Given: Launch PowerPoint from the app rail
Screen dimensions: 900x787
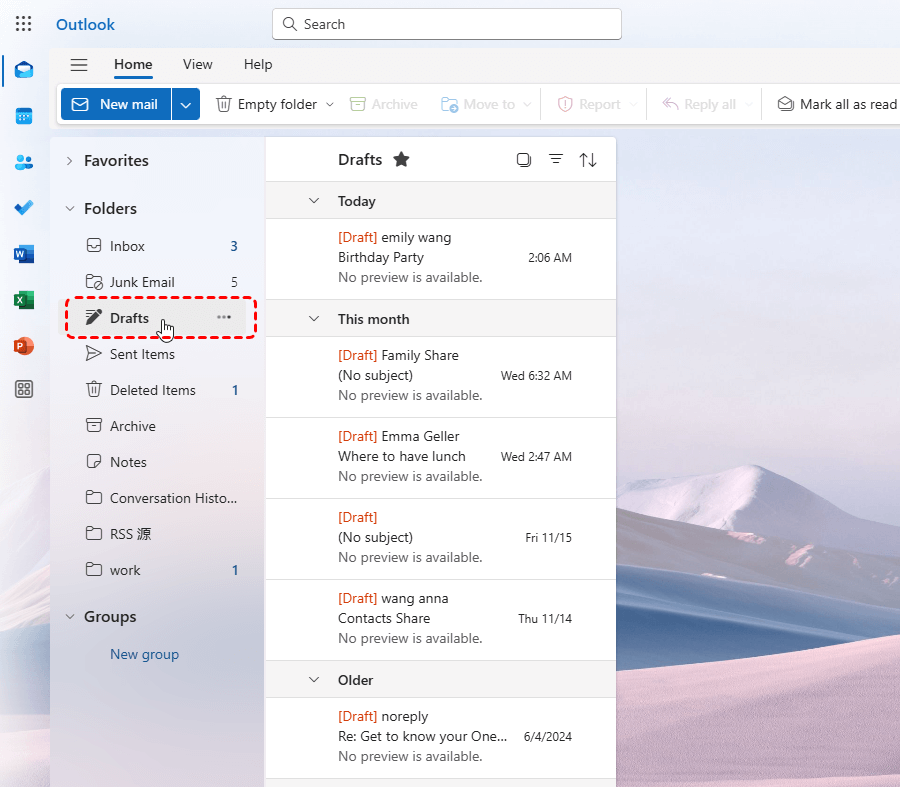Looking at the screenshot, I should [24, 346].
